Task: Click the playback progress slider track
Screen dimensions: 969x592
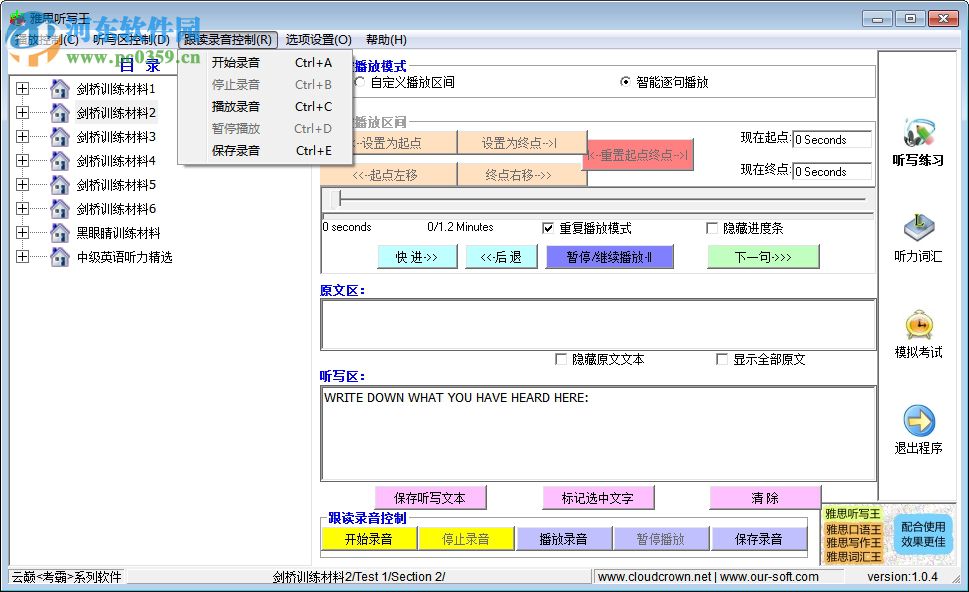Action: tap(600, 199)
